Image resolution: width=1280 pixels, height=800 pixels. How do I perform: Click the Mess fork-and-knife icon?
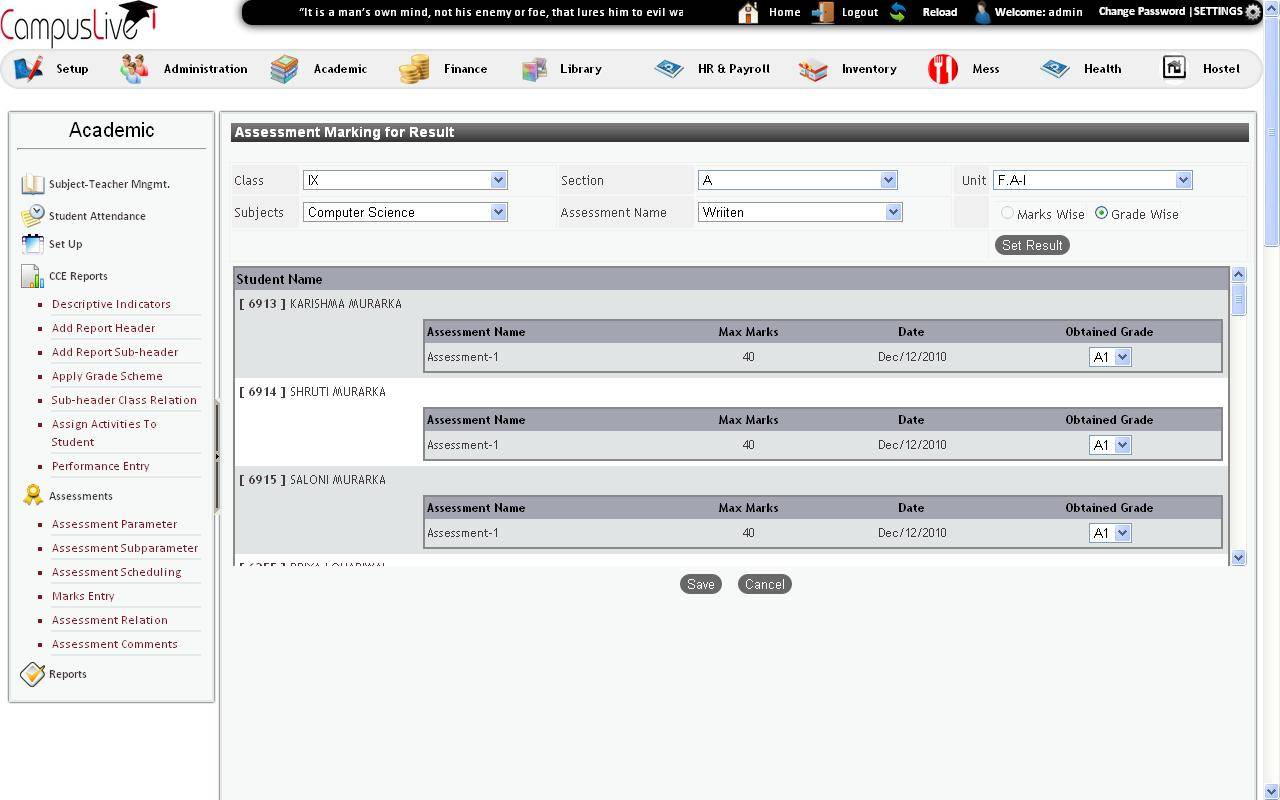click(943, 68)
